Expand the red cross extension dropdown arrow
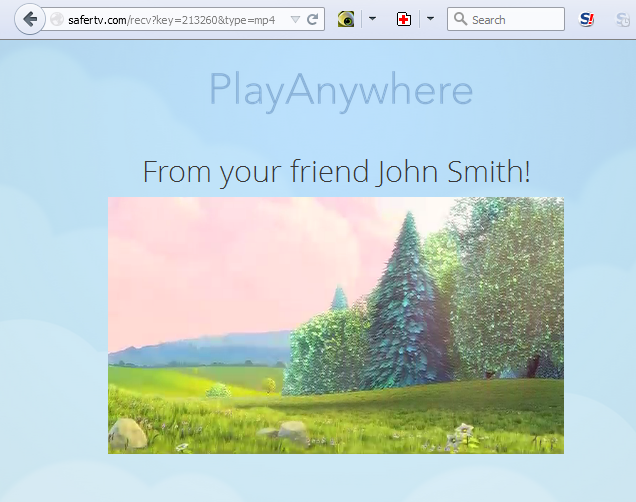 430,19
